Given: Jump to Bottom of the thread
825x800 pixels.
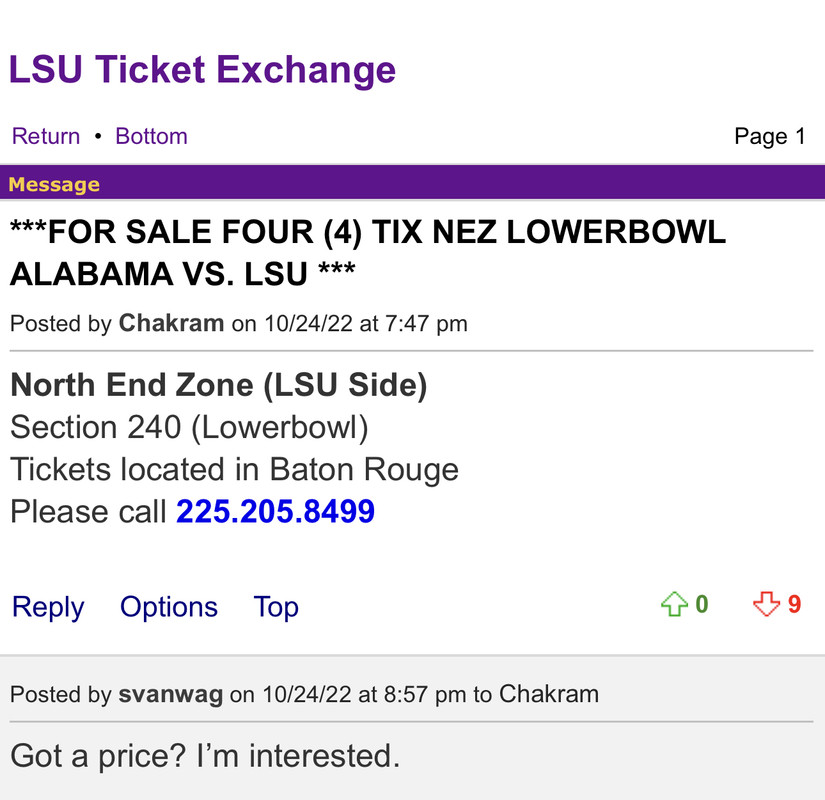Looking at the screenshot, I should (x=151, y=136).
